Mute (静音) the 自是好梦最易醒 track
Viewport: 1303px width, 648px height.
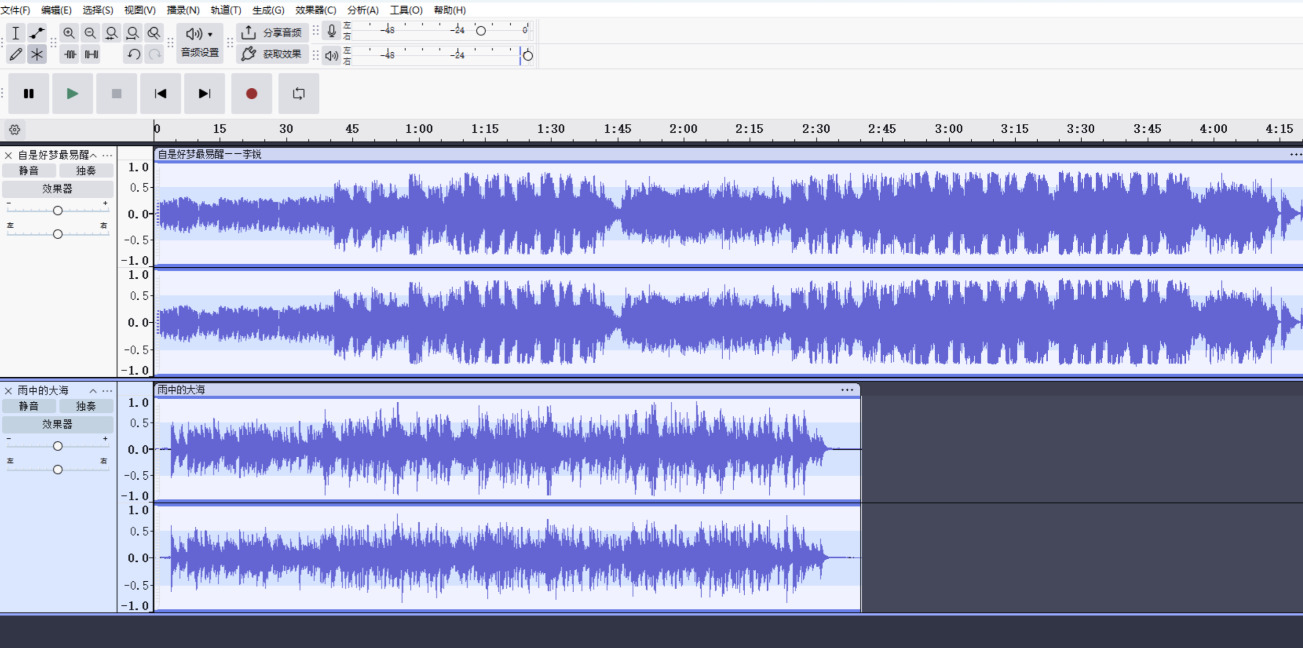point(29,171)
